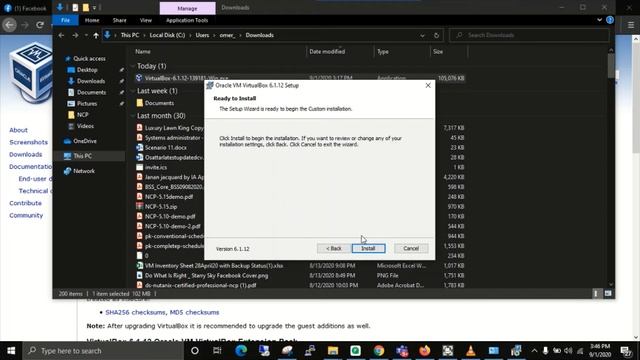640x360 pixels.
Task: Select This PC in the navigation pane
Action: (x=82, y=156)
